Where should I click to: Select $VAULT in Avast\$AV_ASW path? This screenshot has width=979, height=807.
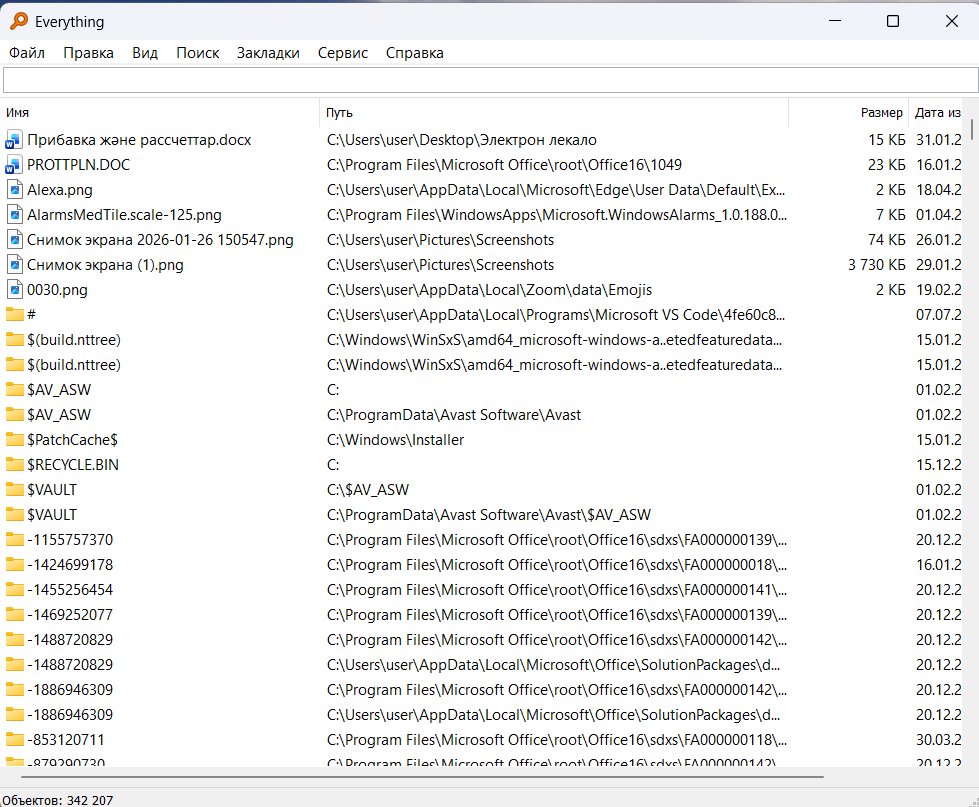(52, 514)
